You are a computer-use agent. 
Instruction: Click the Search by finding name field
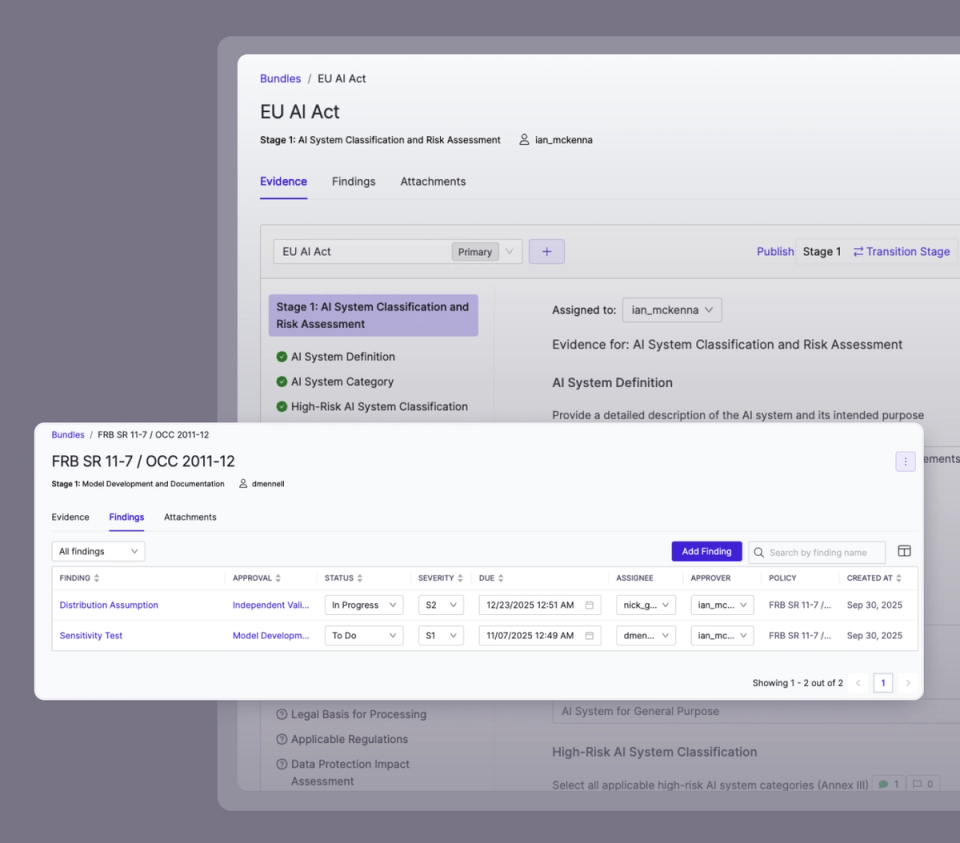(817, 552)
